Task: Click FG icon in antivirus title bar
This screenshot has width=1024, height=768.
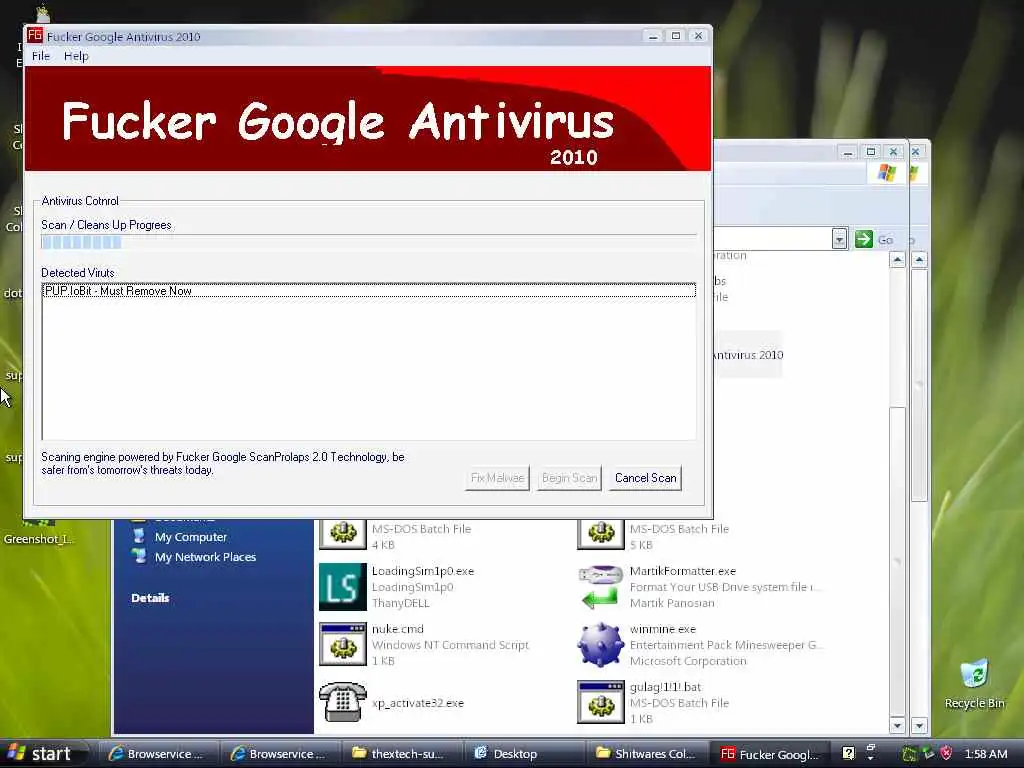Action: [x=35, y=36]
